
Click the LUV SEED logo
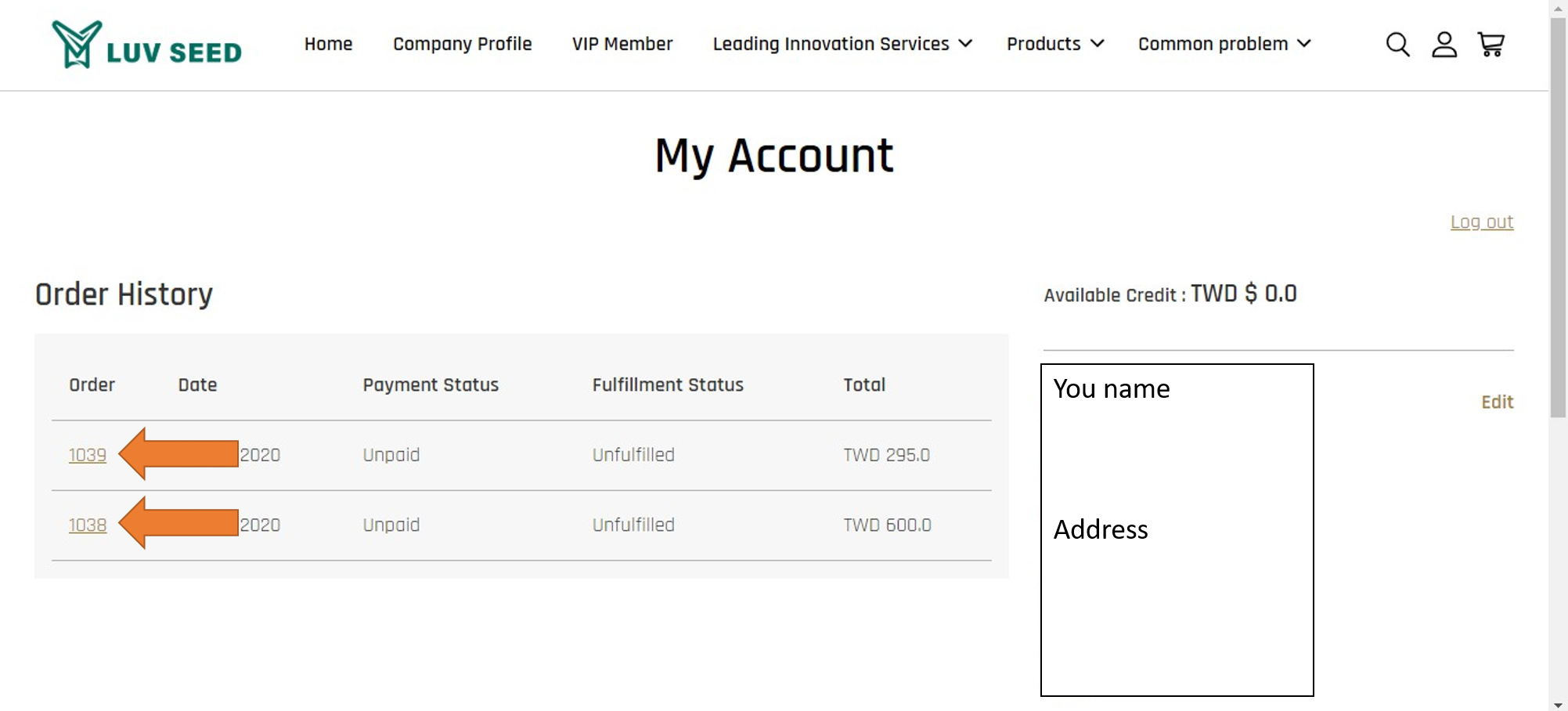(x=147, y=45)
